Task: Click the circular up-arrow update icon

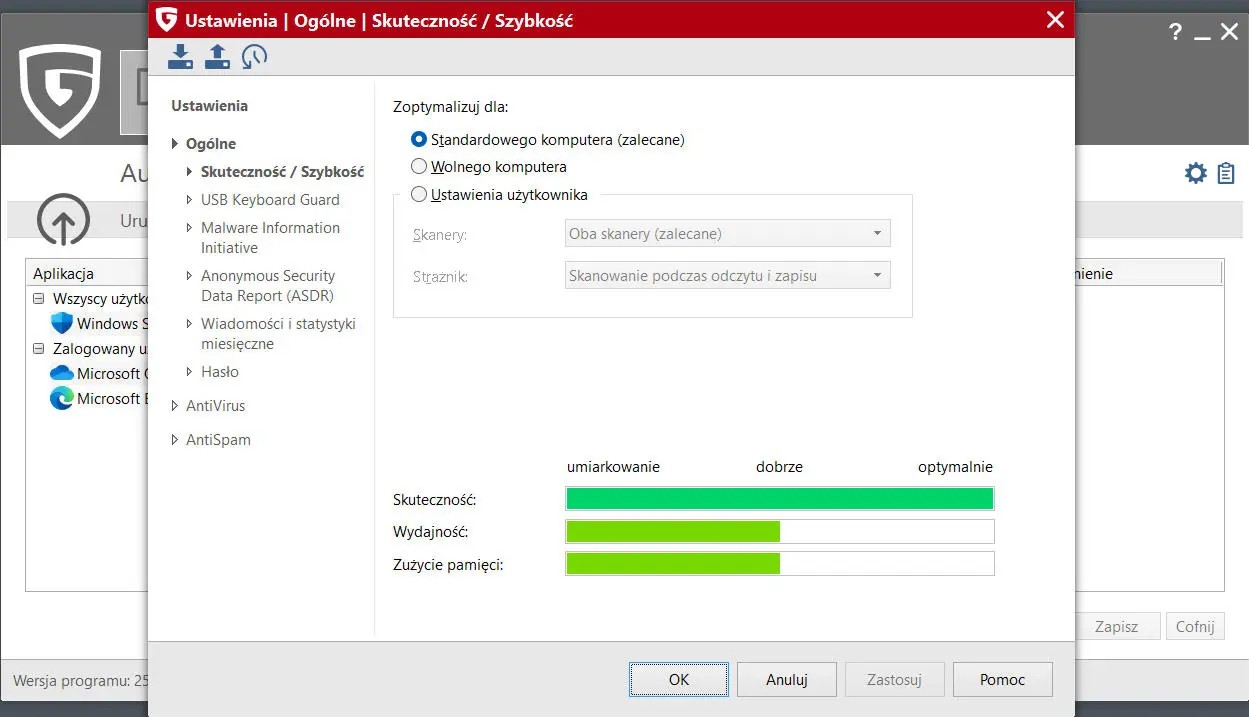Action: point(64,220)
